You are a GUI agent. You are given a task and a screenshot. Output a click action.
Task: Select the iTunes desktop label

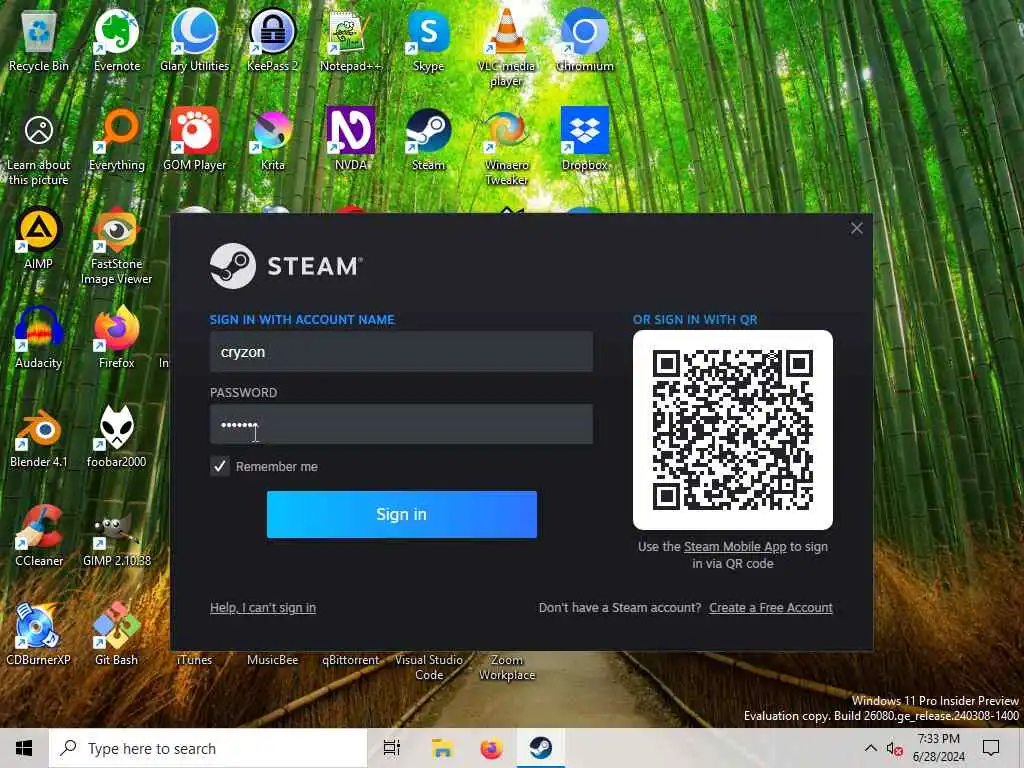(195, 660)
